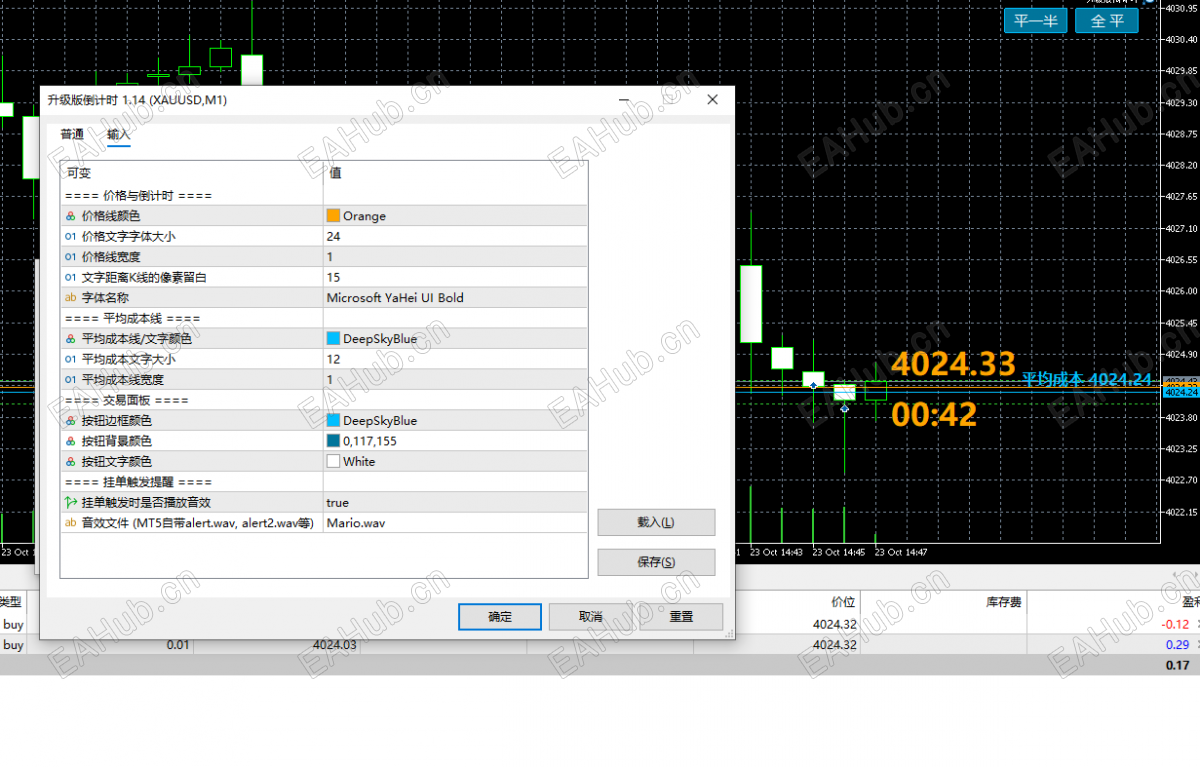
Task: Click the 平一半 button on the chart
Action: (1036, 21)
